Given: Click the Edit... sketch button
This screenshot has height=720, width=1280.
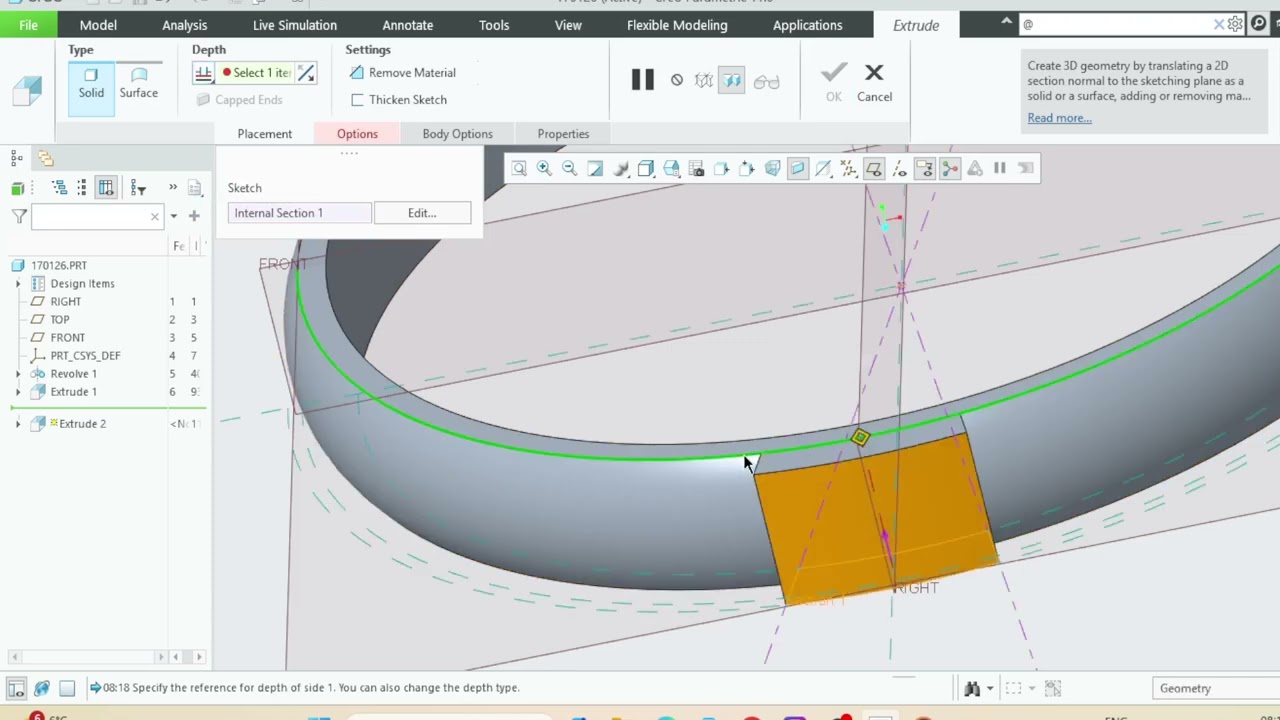Looking at the screenshot, I should click(x=422, y=213).
